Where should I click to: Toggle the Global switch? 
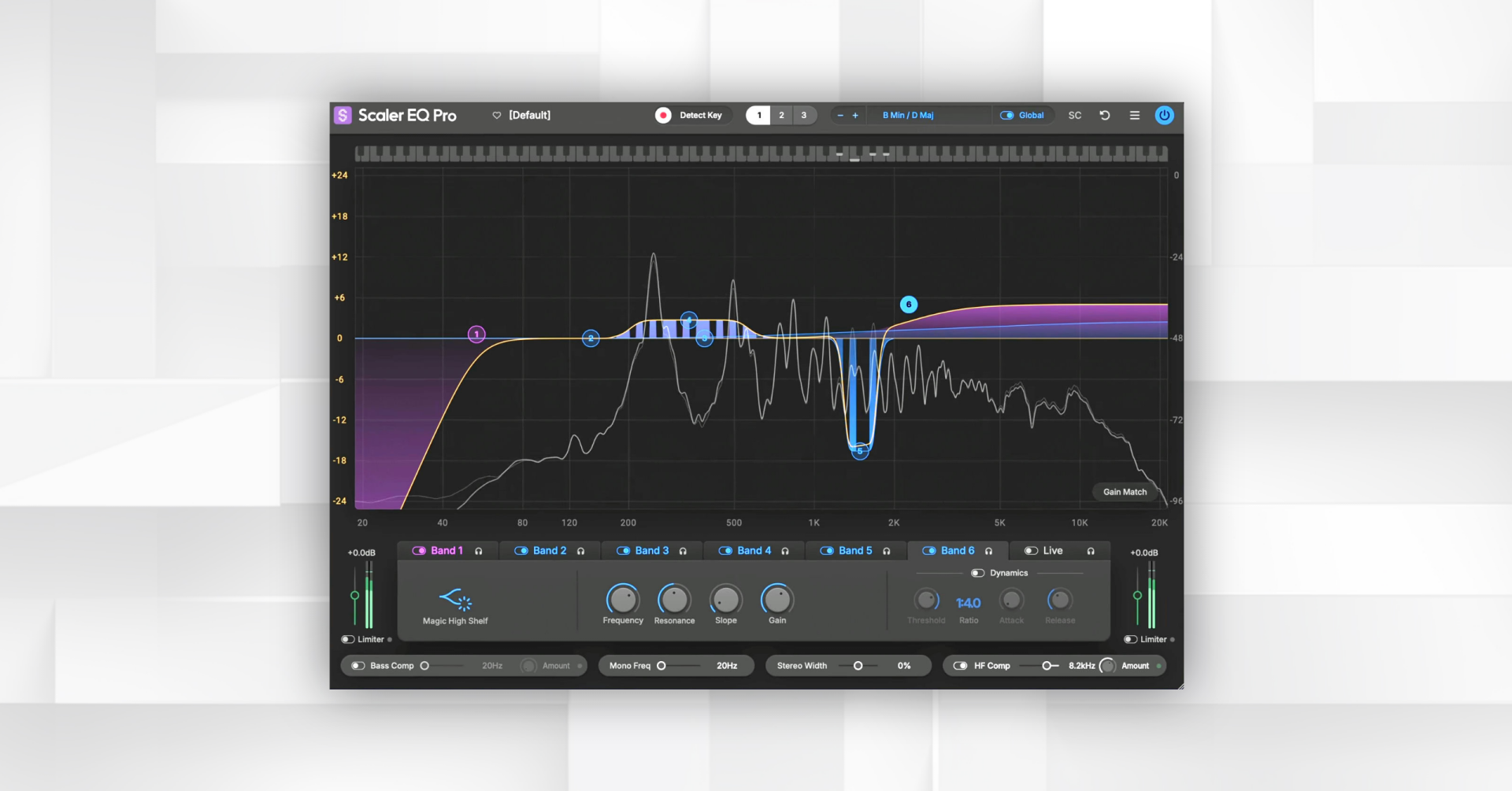[1006, 115]
